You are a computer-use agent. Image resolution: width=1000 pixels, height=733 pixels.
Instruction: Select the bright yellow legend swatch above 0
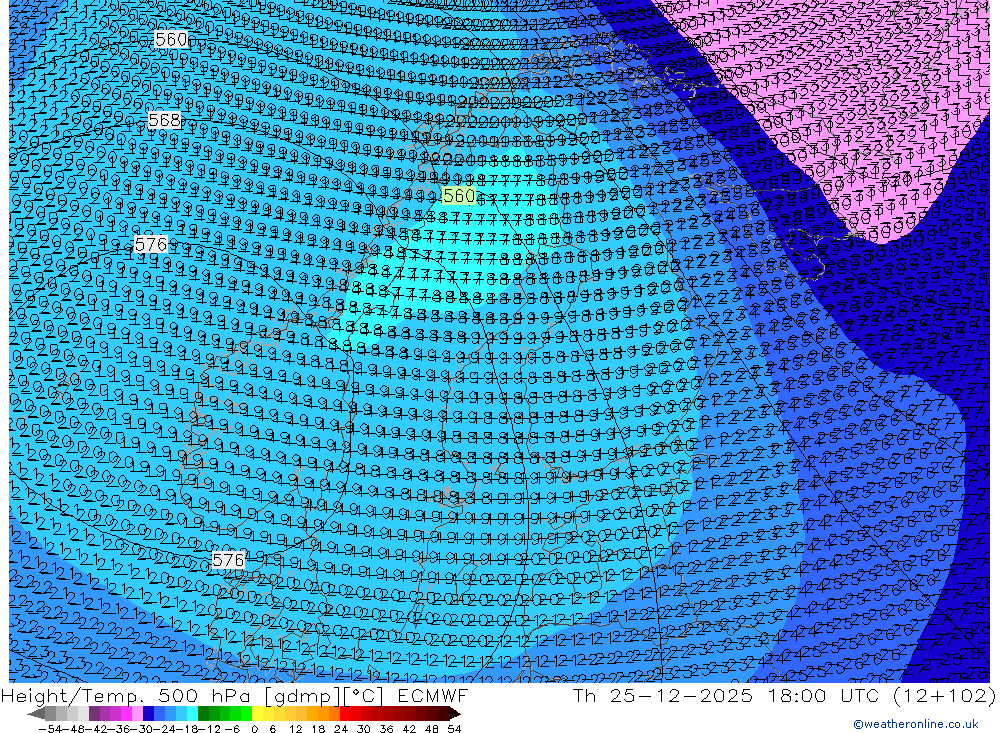point(258,714)
